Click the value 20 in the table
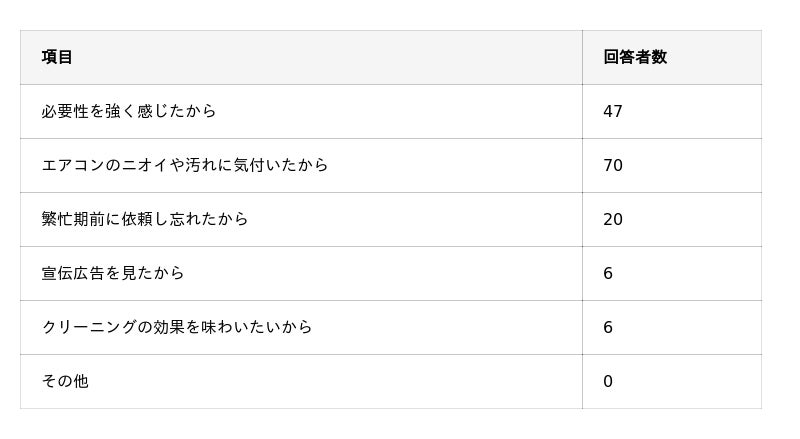Screen dimensions: 800x439 pyautogui.click(x=613, y=219)
